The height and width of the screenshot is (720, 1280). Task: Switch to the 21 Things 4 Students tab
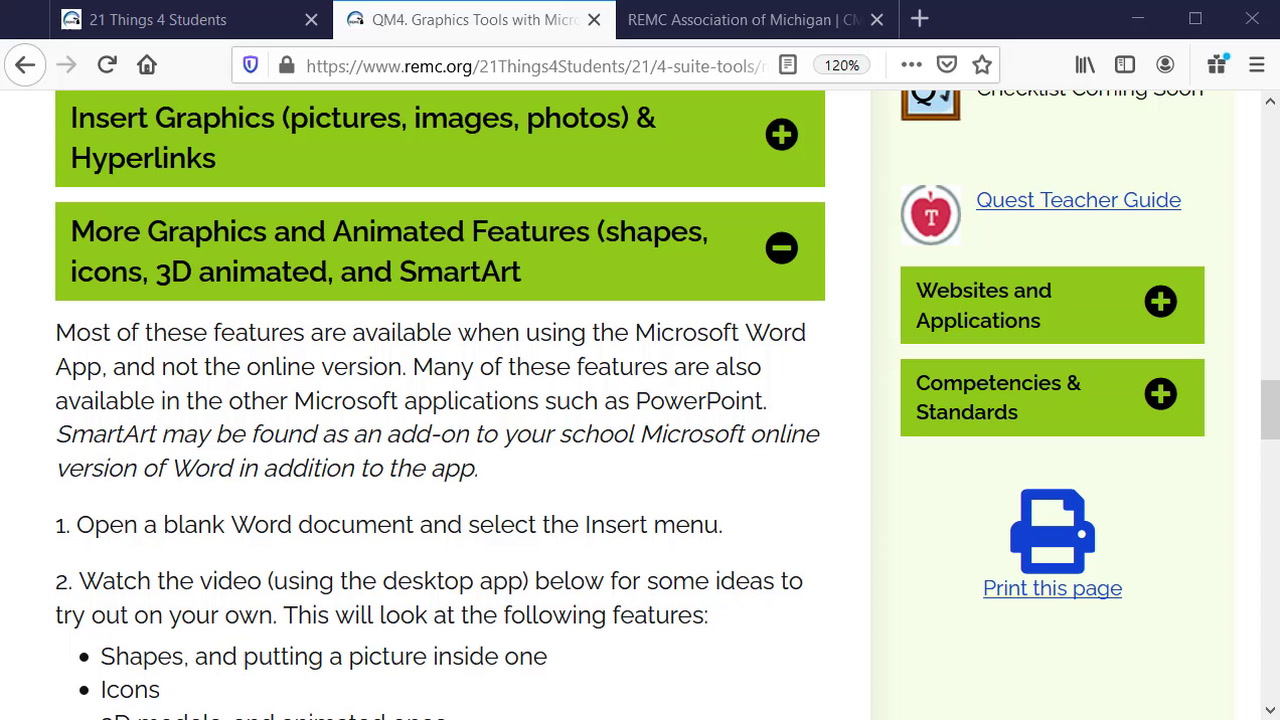[158, 20]
